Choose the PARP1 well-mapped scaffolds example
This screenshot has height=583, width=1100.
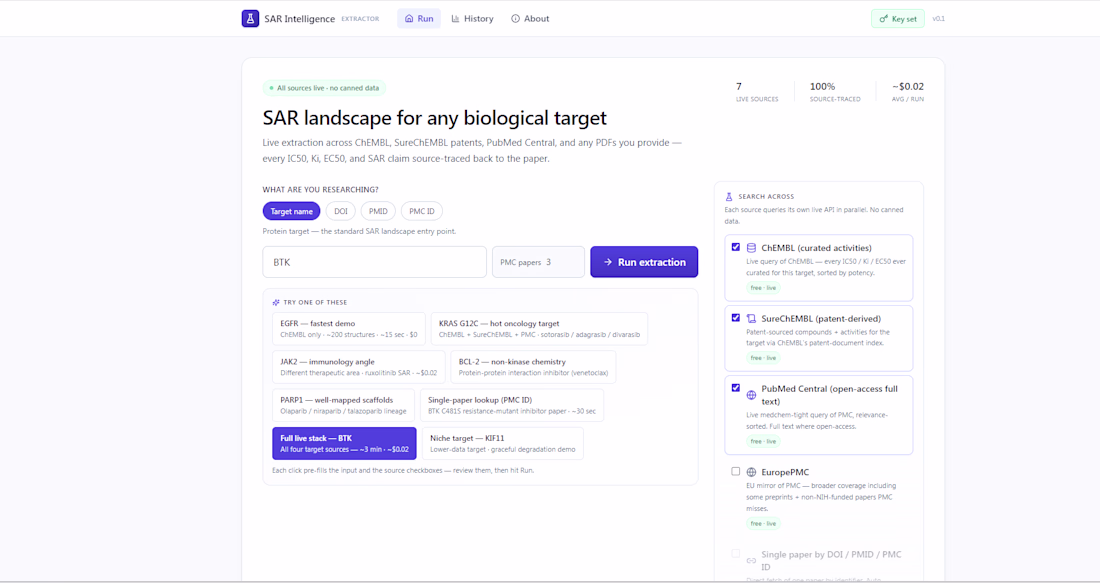click(x=343, y=406)
